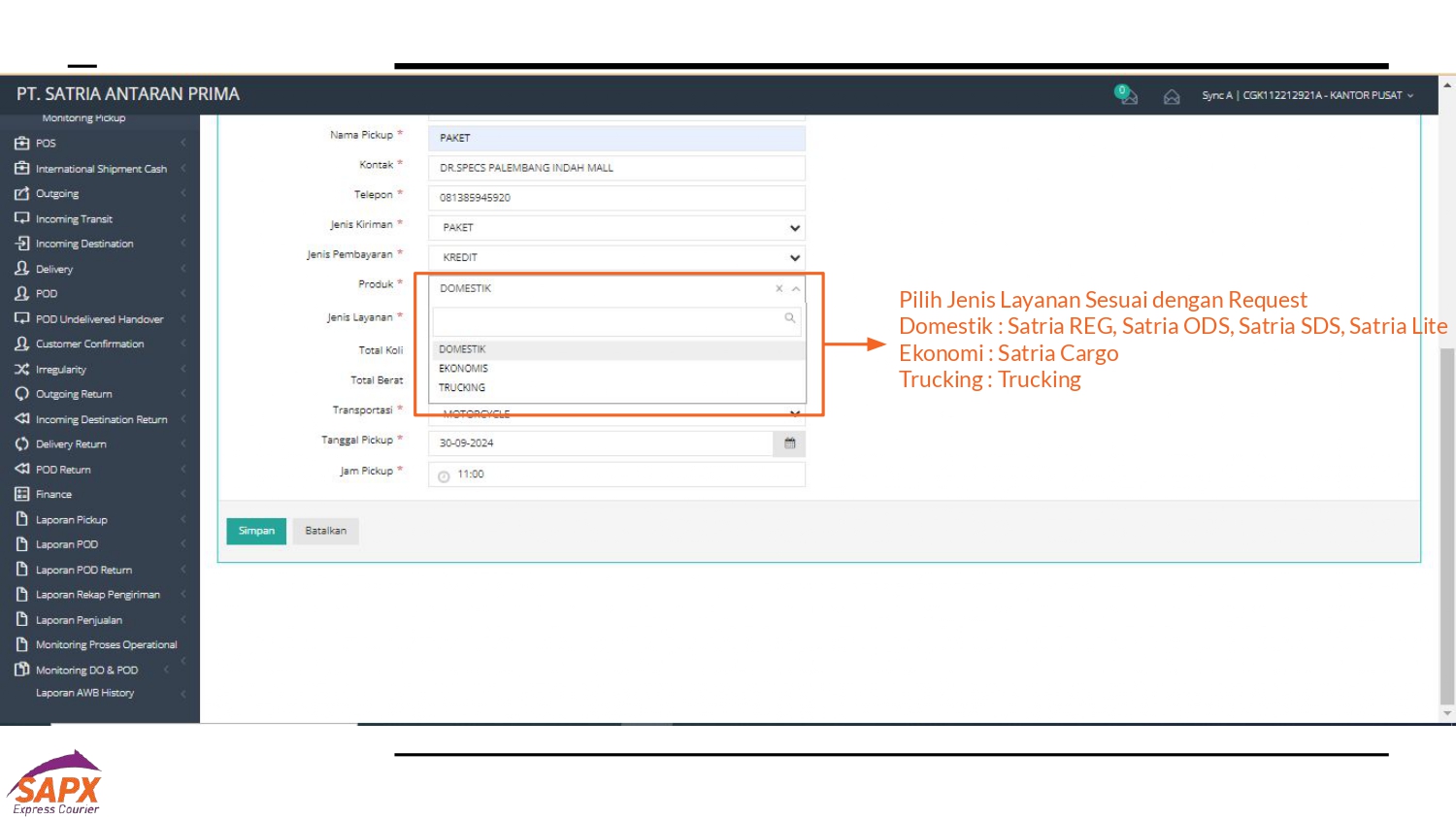Viewport: 1456px width, 819px height.
Task: Click the Incoming Destination Return icon
Action: (21, 419)
